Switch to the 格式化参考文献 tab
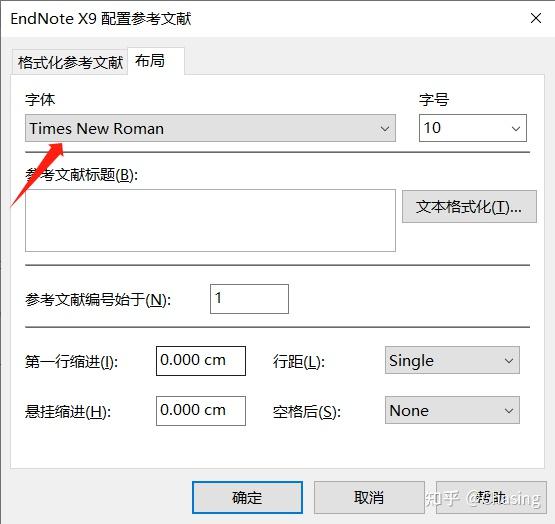555x524 pixels. click(70, 62)
